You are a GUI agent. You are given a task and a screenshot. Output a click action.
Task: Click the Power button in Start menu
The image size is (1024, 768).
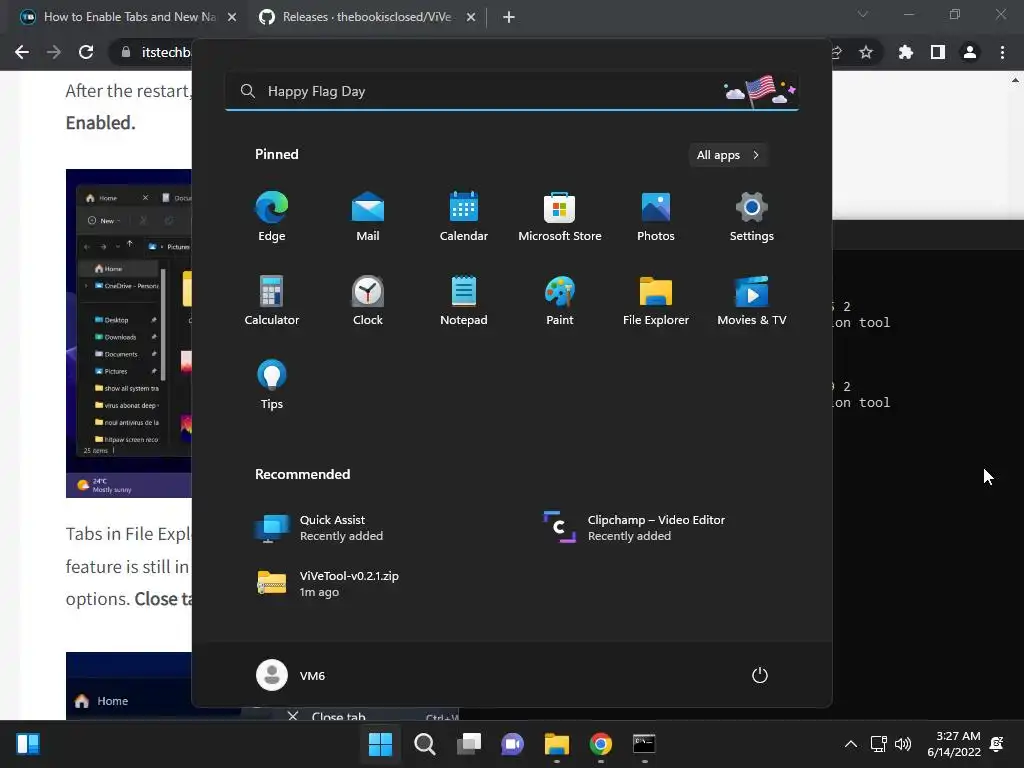tap(760, 675)
